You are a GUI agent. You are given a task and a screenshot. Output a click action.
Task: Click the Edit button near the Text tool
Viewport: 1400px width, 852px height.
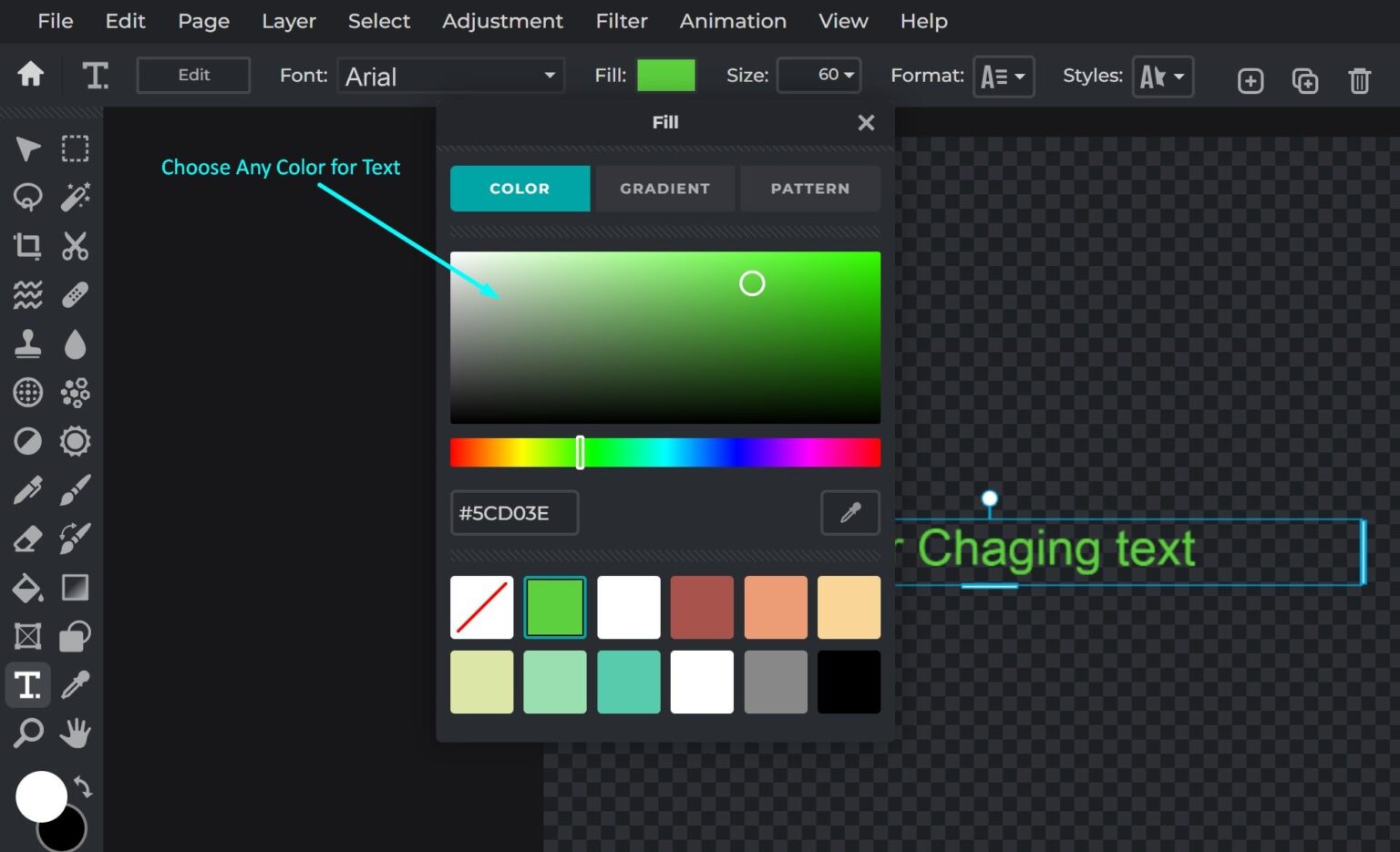[193, 75]
